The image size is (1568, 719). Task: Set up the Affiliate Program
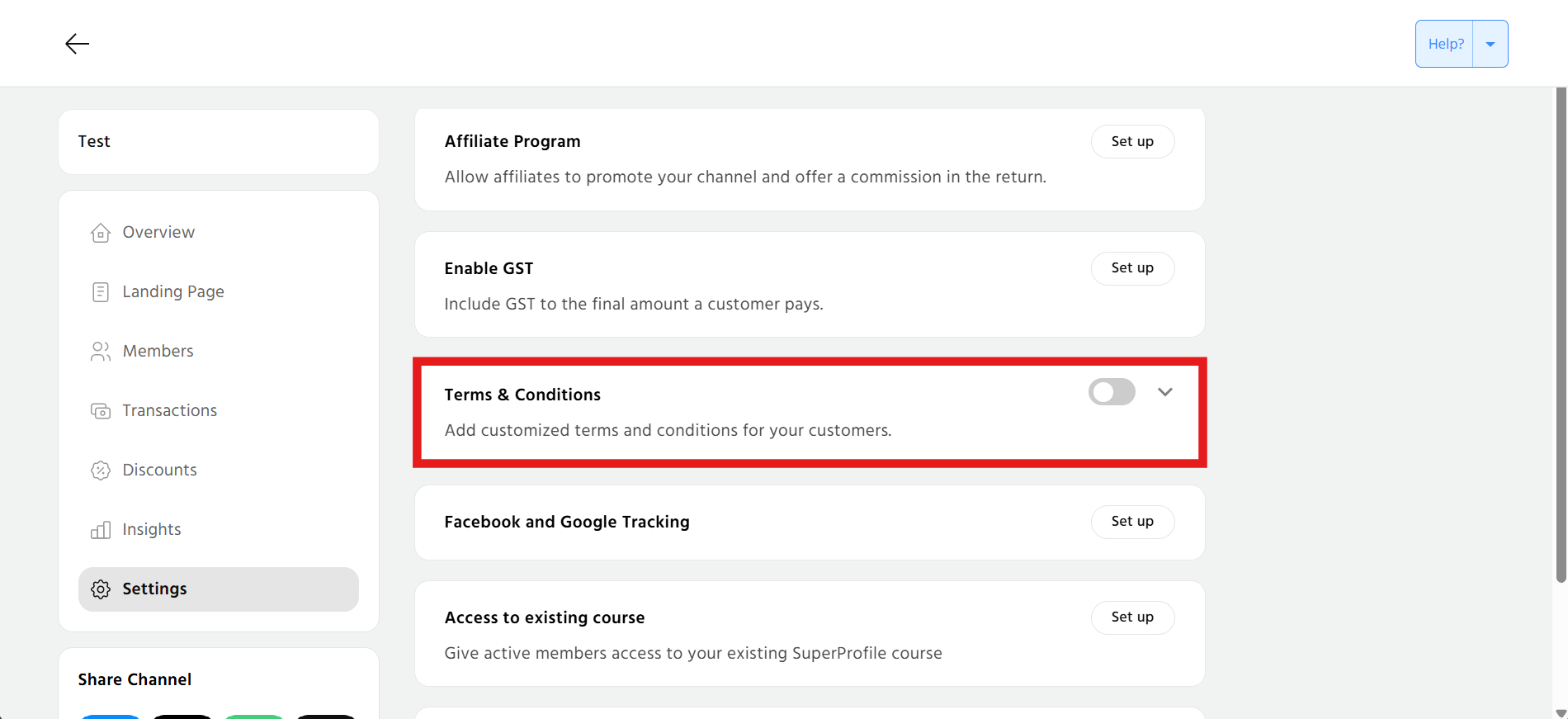[1132, 141]
